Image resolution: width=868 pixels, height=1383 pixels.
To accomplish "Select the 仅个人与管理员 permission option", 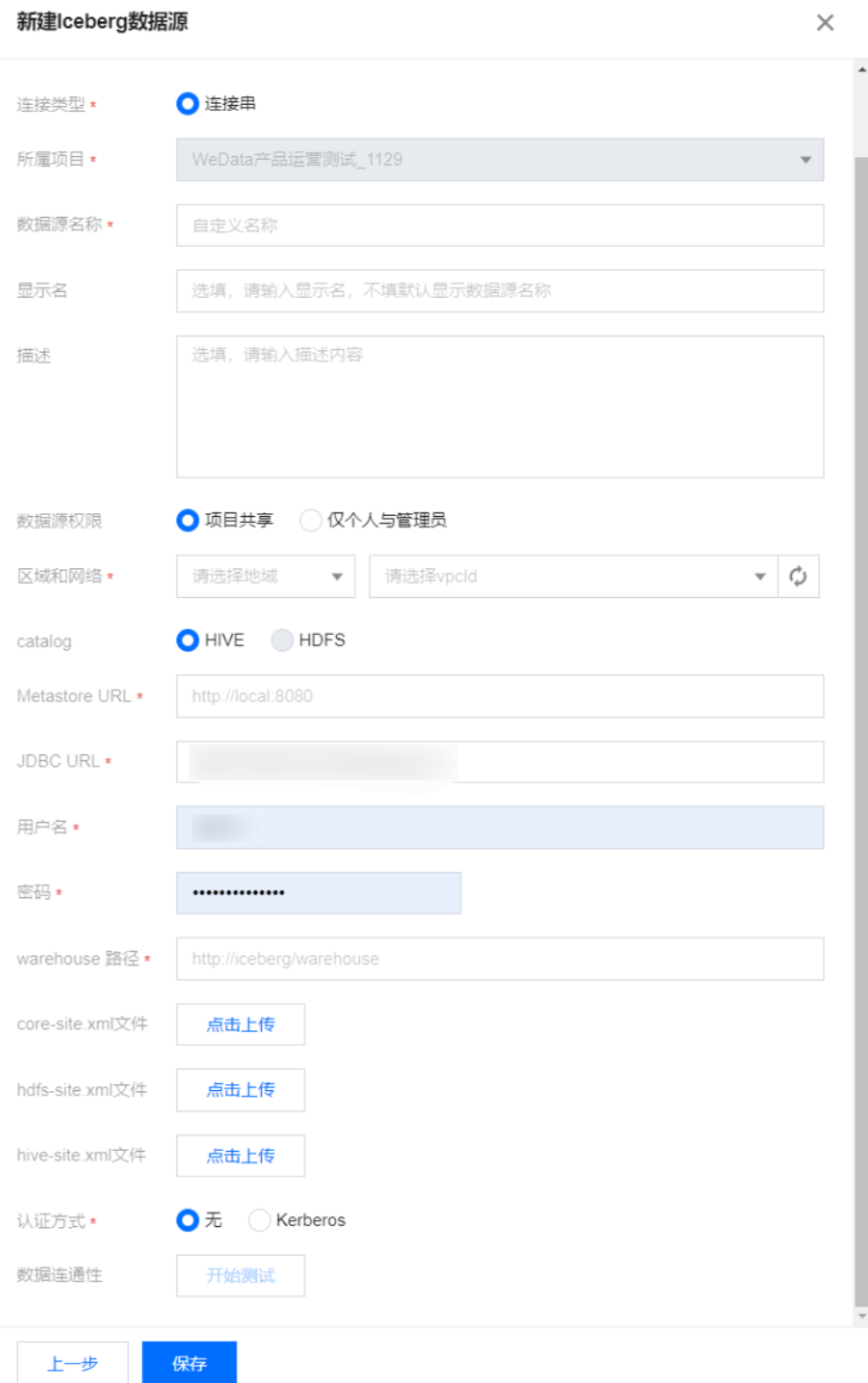I will (311, 520).
